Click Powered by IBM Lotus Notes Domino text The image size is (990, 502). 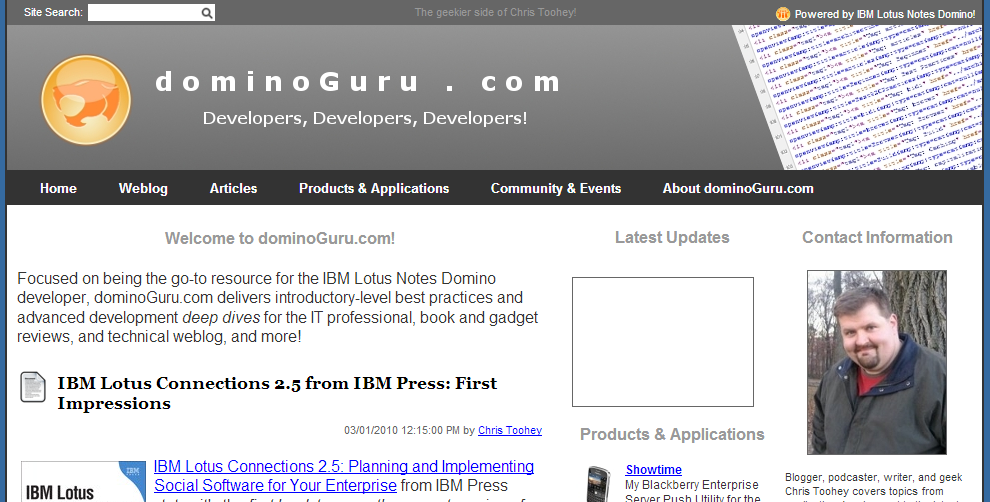click(885, 14)
